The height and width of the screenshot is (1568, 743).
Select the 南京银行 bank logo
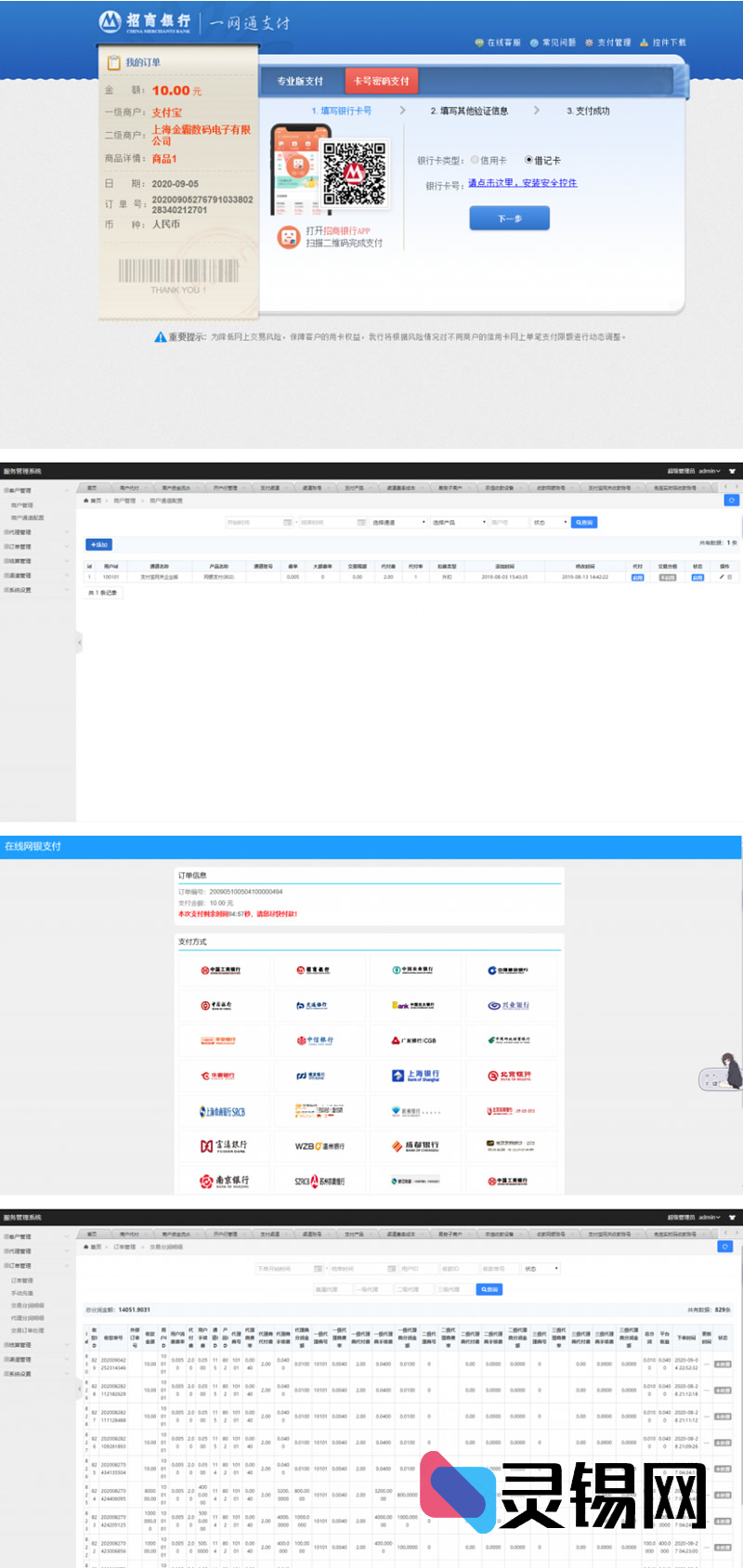[224, 1181]
